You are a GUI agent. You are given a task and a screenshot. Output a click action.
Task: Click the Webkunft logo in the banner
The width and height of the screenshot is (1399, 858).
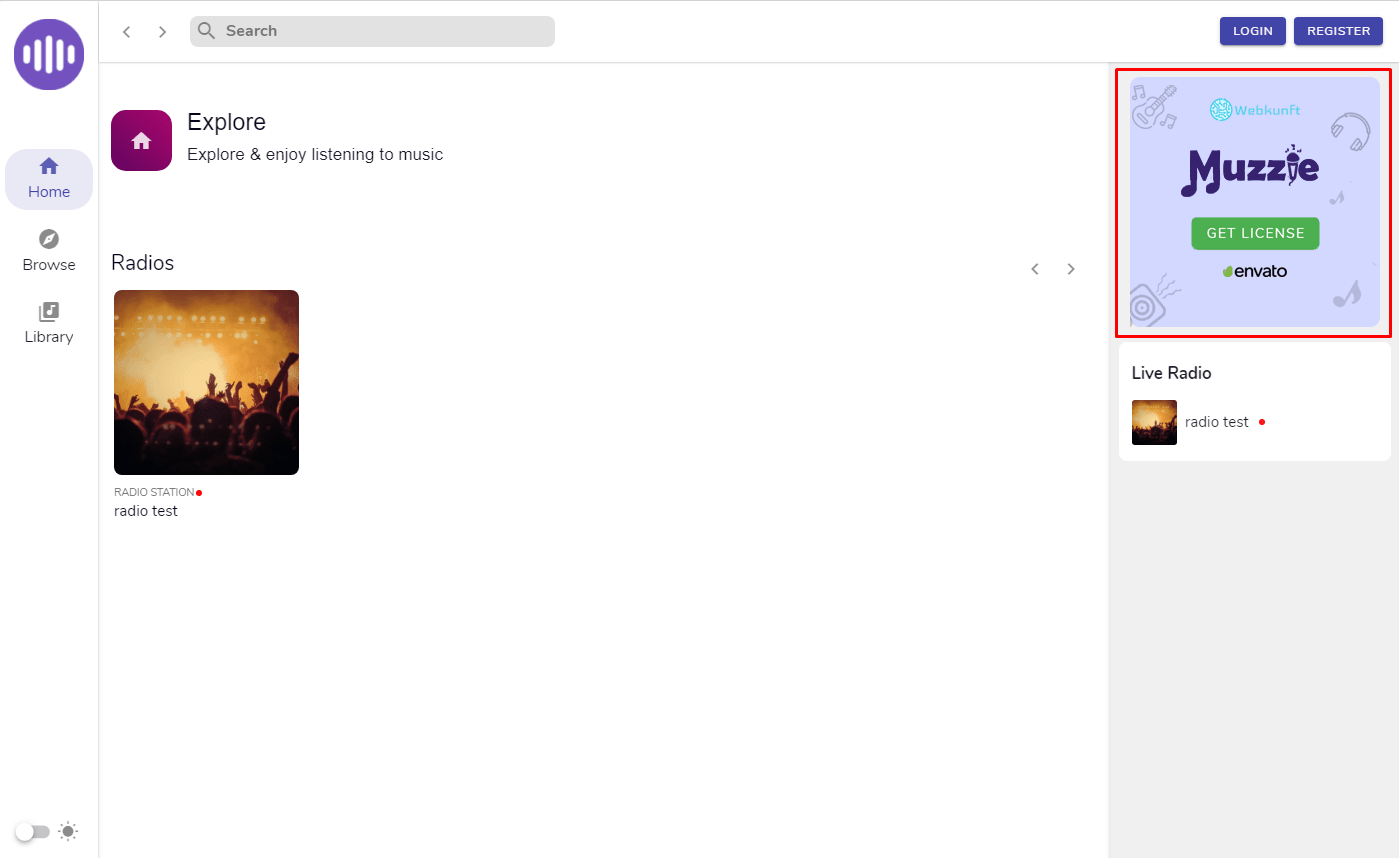(x=1254, y=110)
